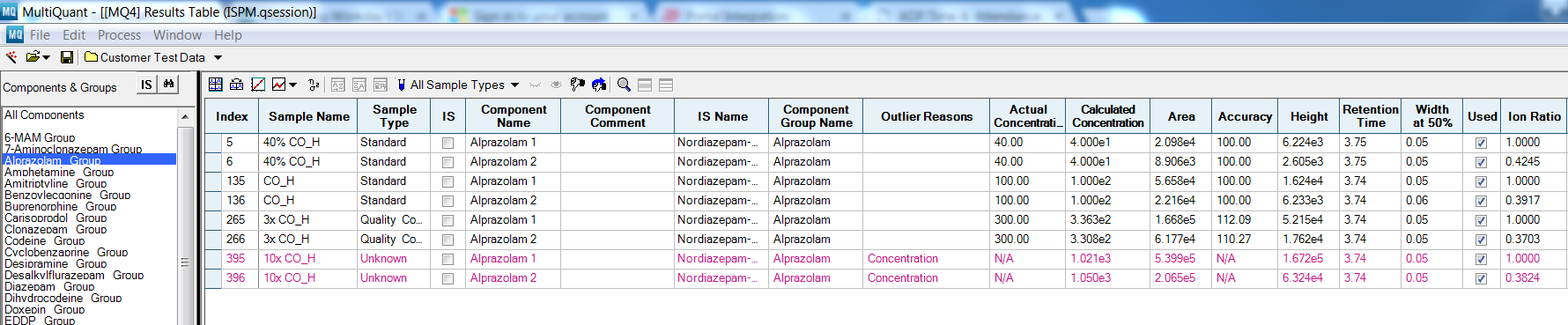1568x325 pixels.
Task: Open the Customer Test Data project dropdown
Action: 218,58
